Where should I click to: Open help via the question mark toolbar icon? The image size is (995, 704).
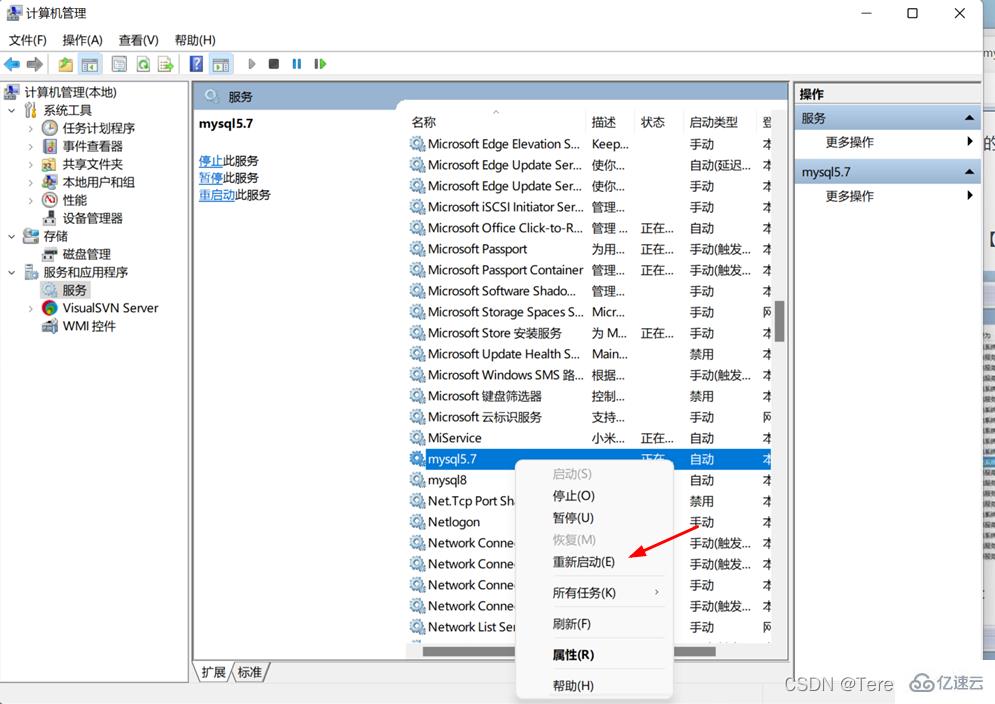195,63
